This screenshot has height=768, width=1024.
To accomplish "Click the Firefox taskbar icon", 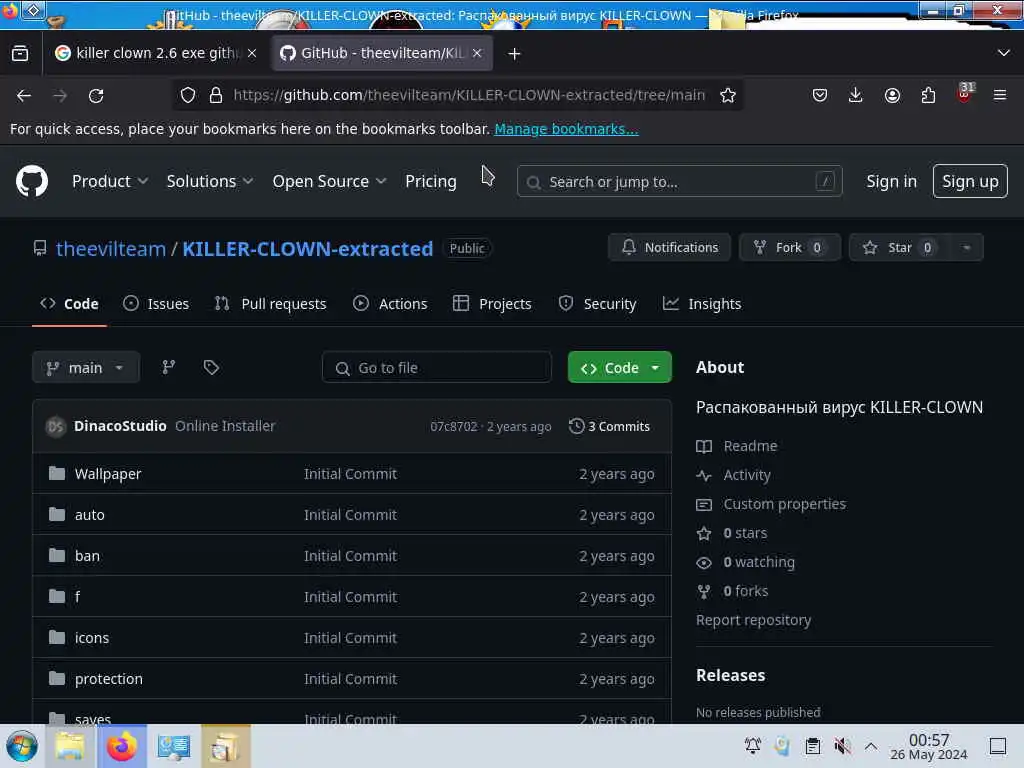I will tap(122, 746).
